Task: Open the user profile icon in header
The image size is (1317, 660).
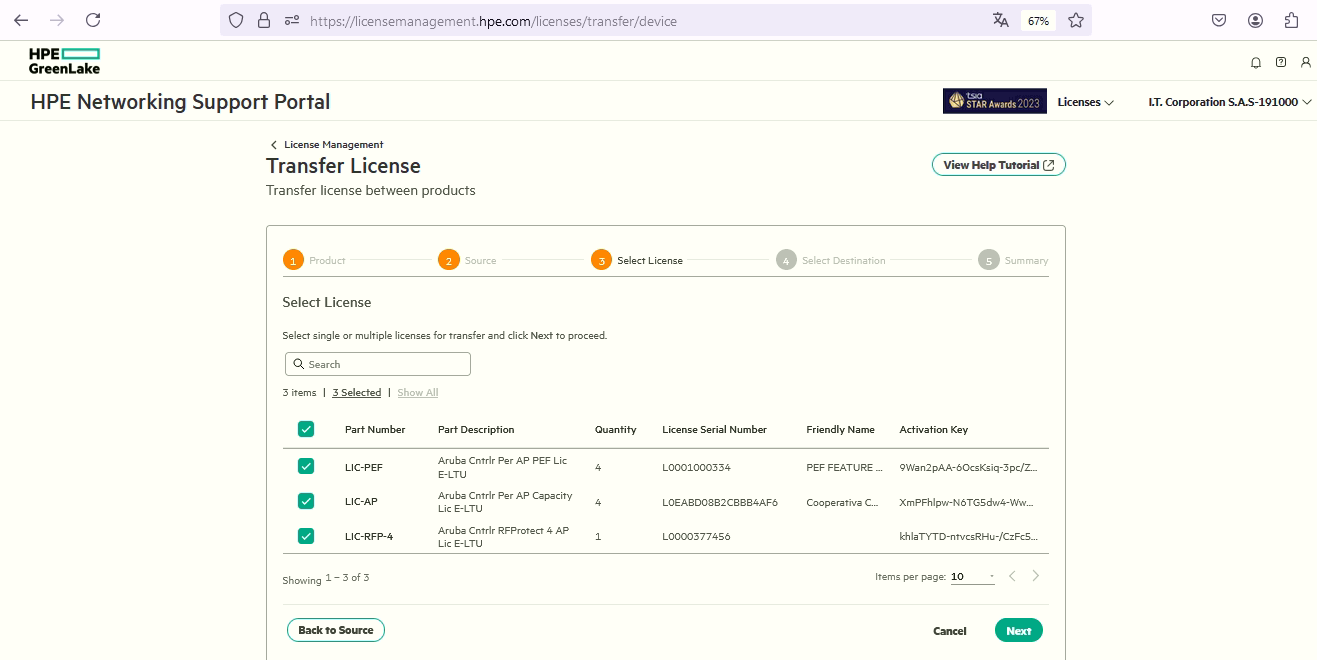Action: coord(1306,62)
